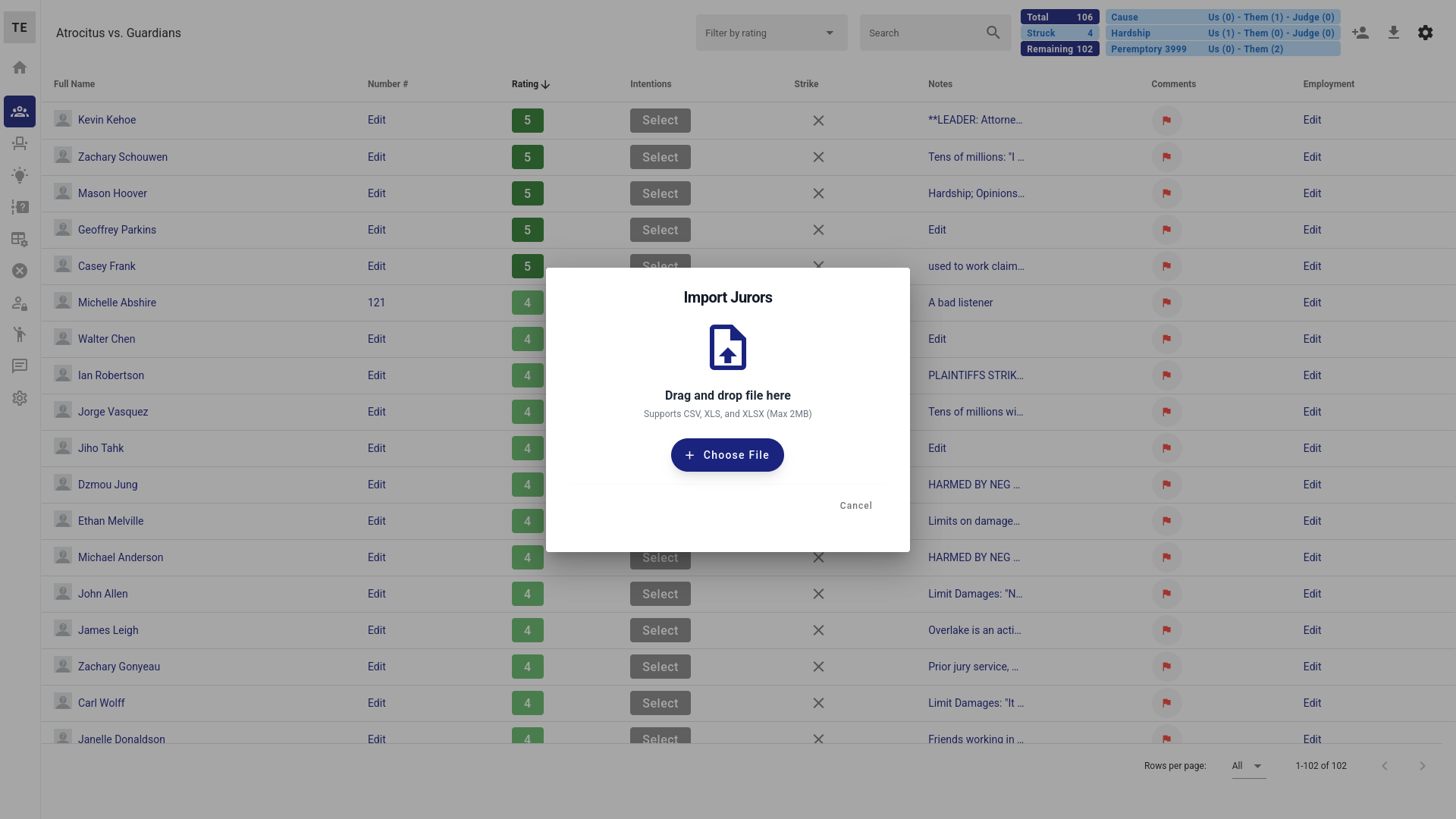Screen dimensions: 1456x819
Task: Click the Hardship strikes summary row
Action: [1222, 33]
